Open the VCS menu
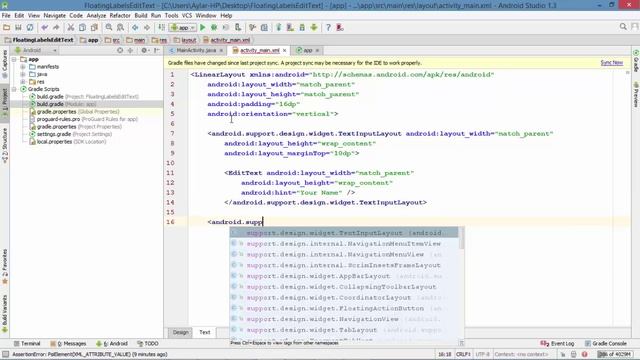640x360 pixels. [187, 16]
